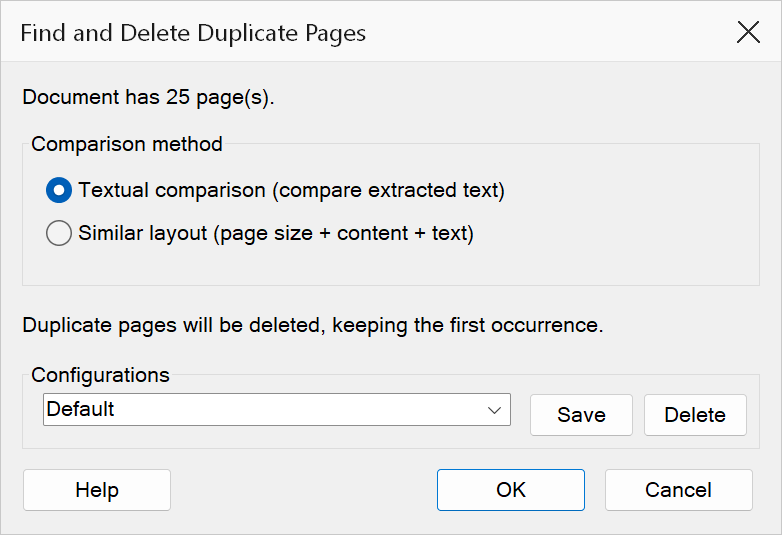The image size is (782, 535).
Task: Click the 'compare extracted text' option label
Action: pyautogui.click(x=389, y=190)
